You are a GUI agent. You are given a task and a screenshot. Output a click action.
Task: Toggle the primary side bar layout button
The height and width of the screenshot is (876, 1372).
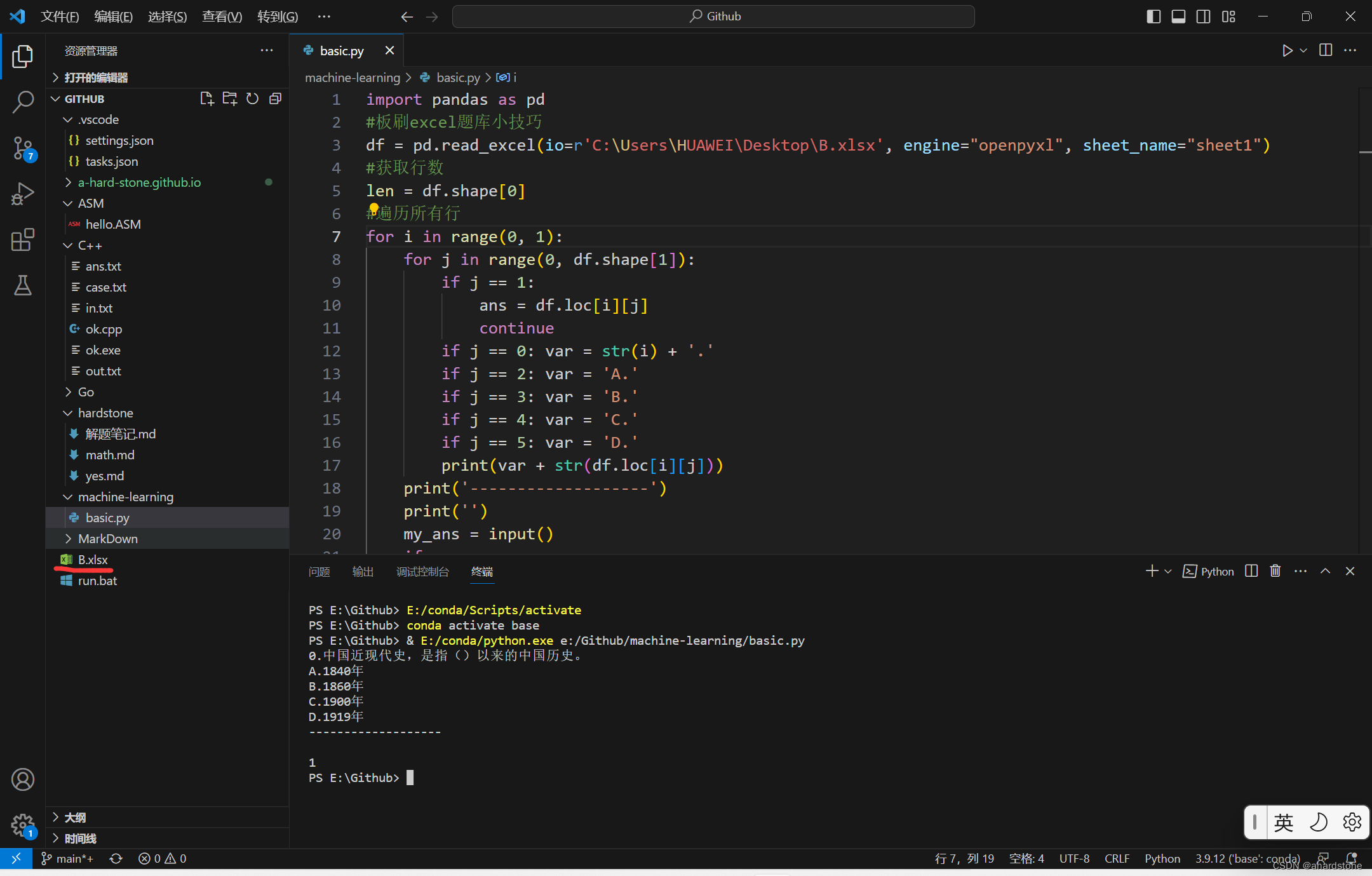[x=1153, y=17]
